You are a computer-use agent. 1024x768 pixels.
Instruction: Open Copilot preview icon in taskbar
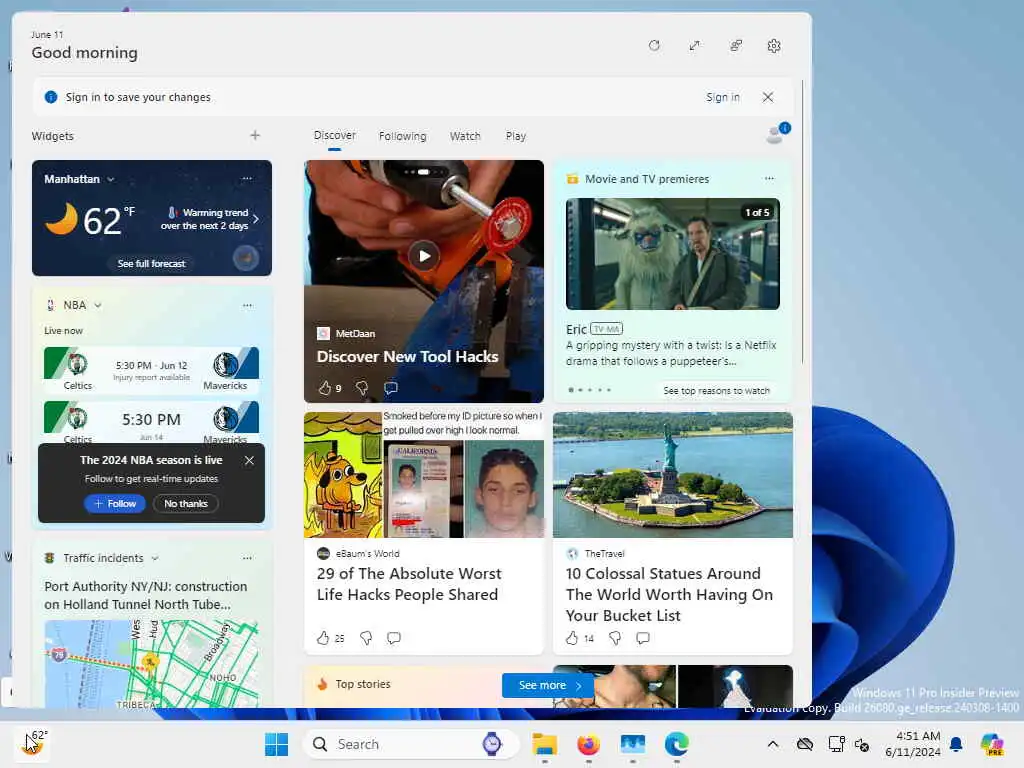coord(992,744)
